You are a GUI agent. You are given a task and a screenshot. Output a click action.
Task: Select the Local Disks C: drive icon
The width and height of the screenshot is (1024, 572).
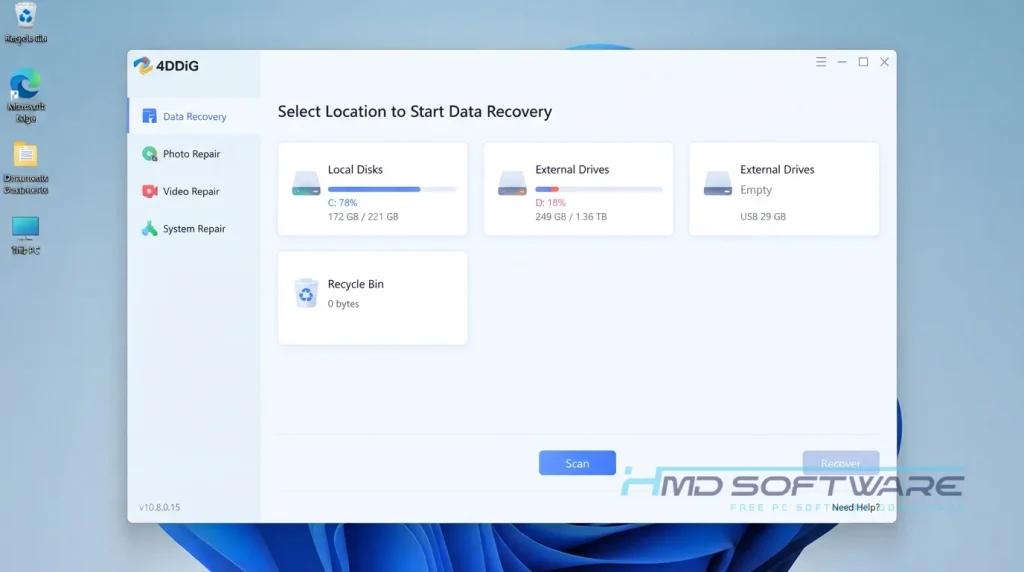point(306,183)
